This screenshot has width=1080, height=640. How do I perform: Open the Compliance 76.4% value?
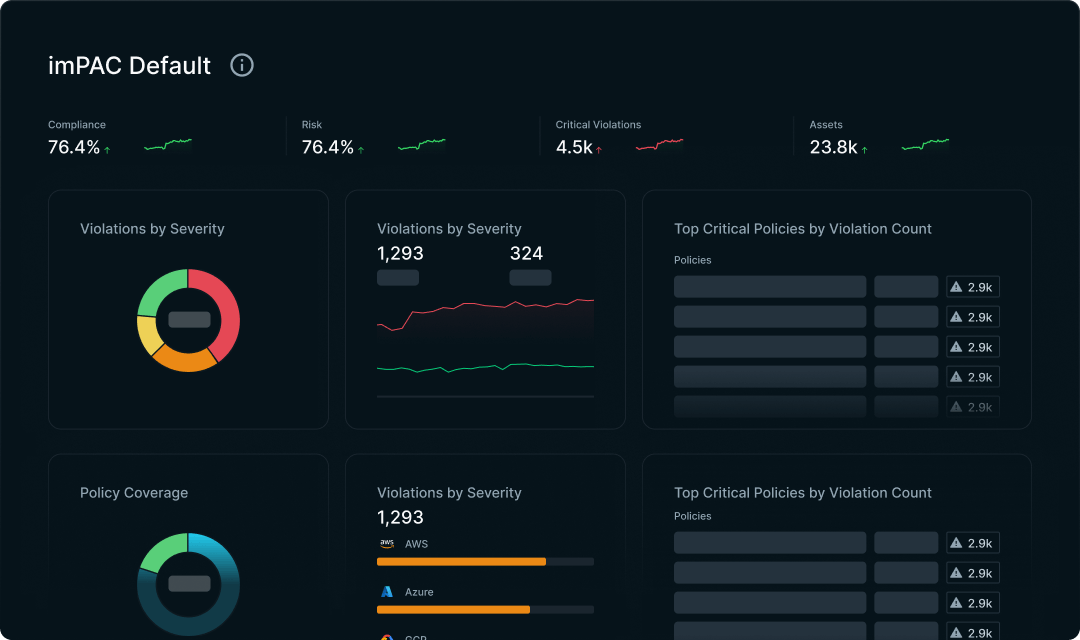click(x=74, y=147)
